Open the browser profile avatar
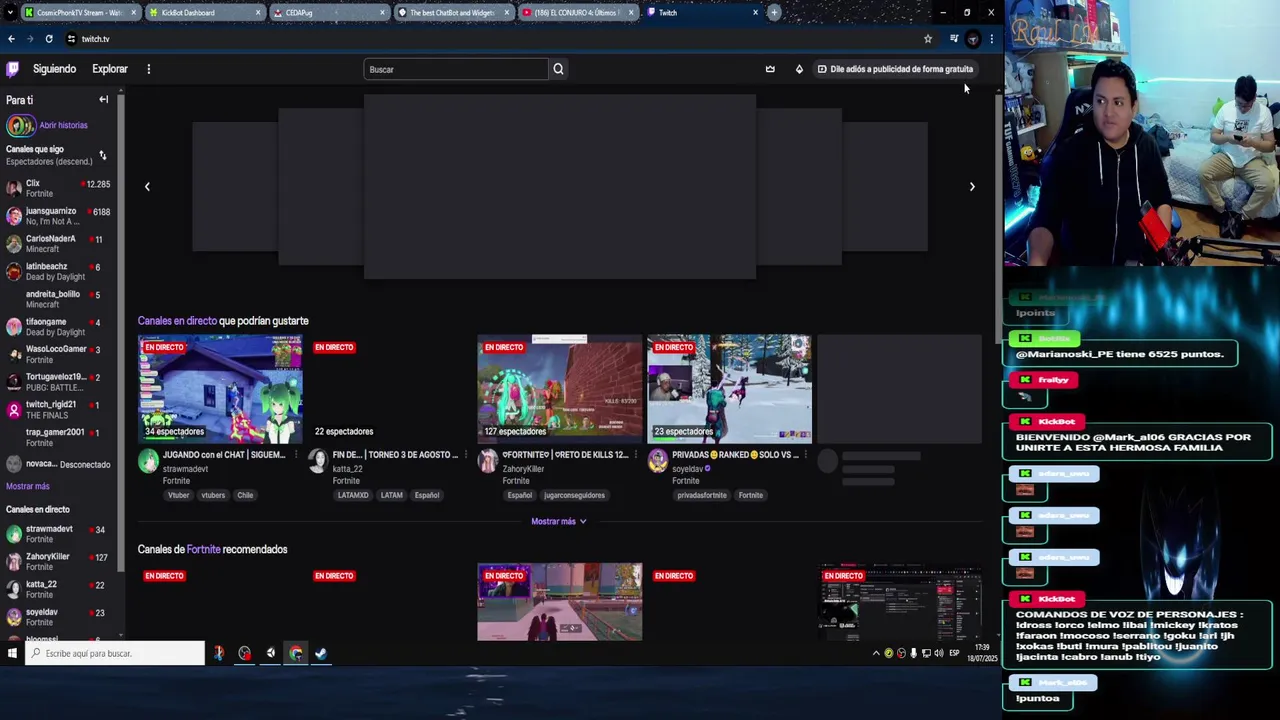This screenshot has width=1280, height=720. click(973, 39)
